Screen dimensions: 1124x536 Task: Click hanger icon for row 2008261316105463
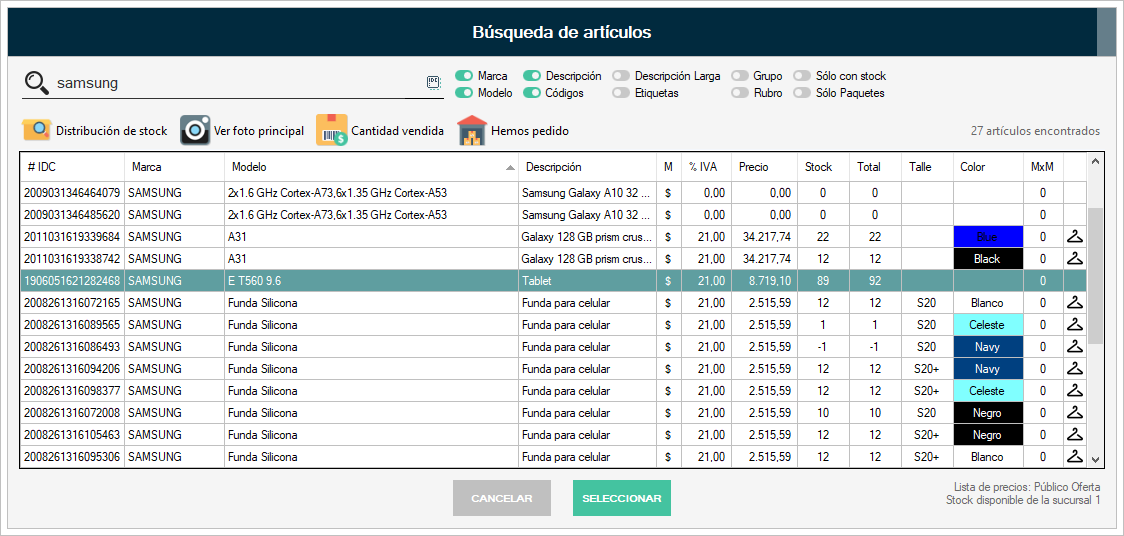point(1074,435)
